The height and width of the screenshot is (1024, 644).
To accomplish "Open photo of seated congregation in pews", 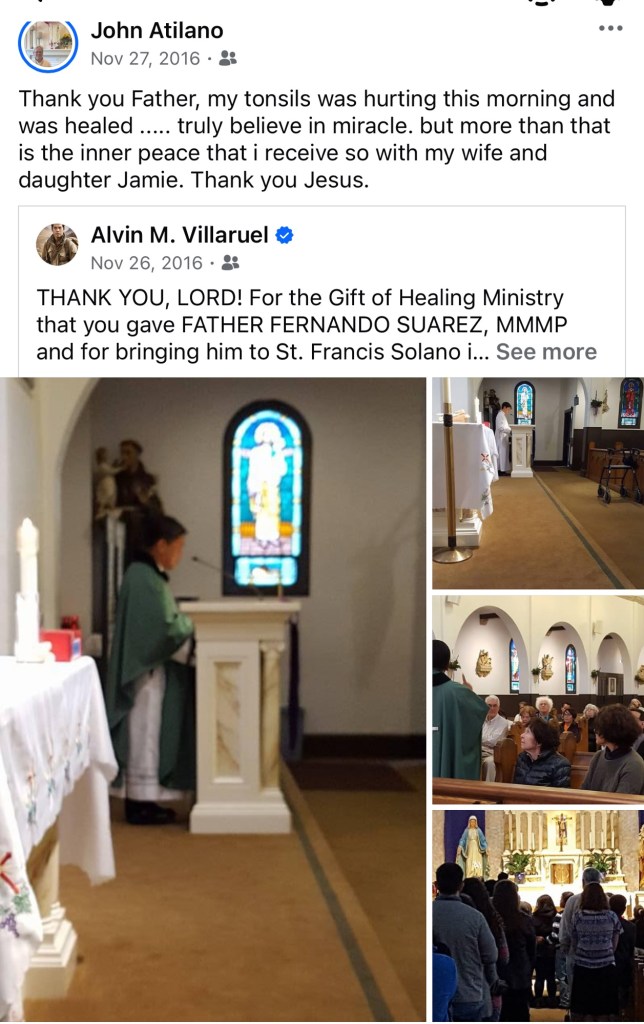I will (538, 699).
